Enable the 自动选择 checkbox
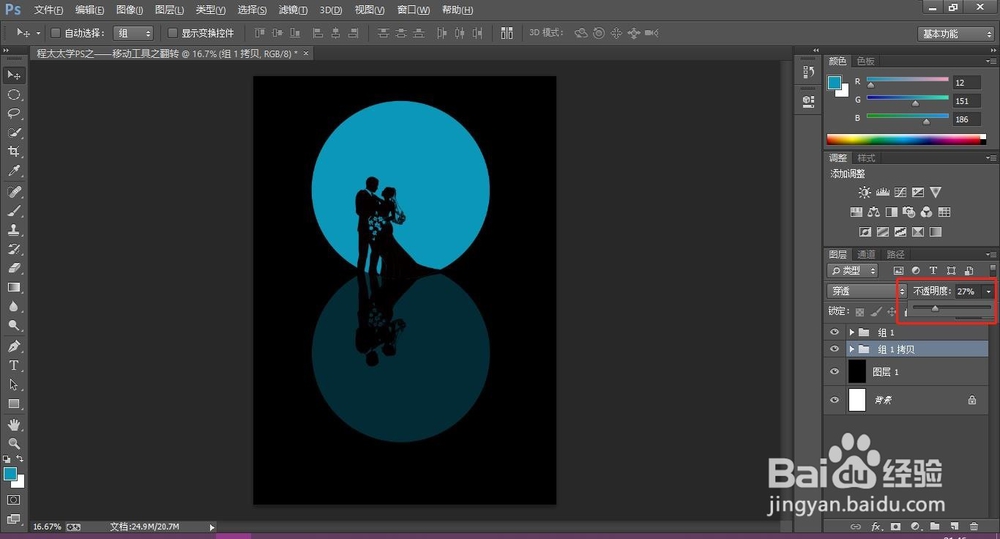This screenshot has width=1000, height=539. point(56,33)
